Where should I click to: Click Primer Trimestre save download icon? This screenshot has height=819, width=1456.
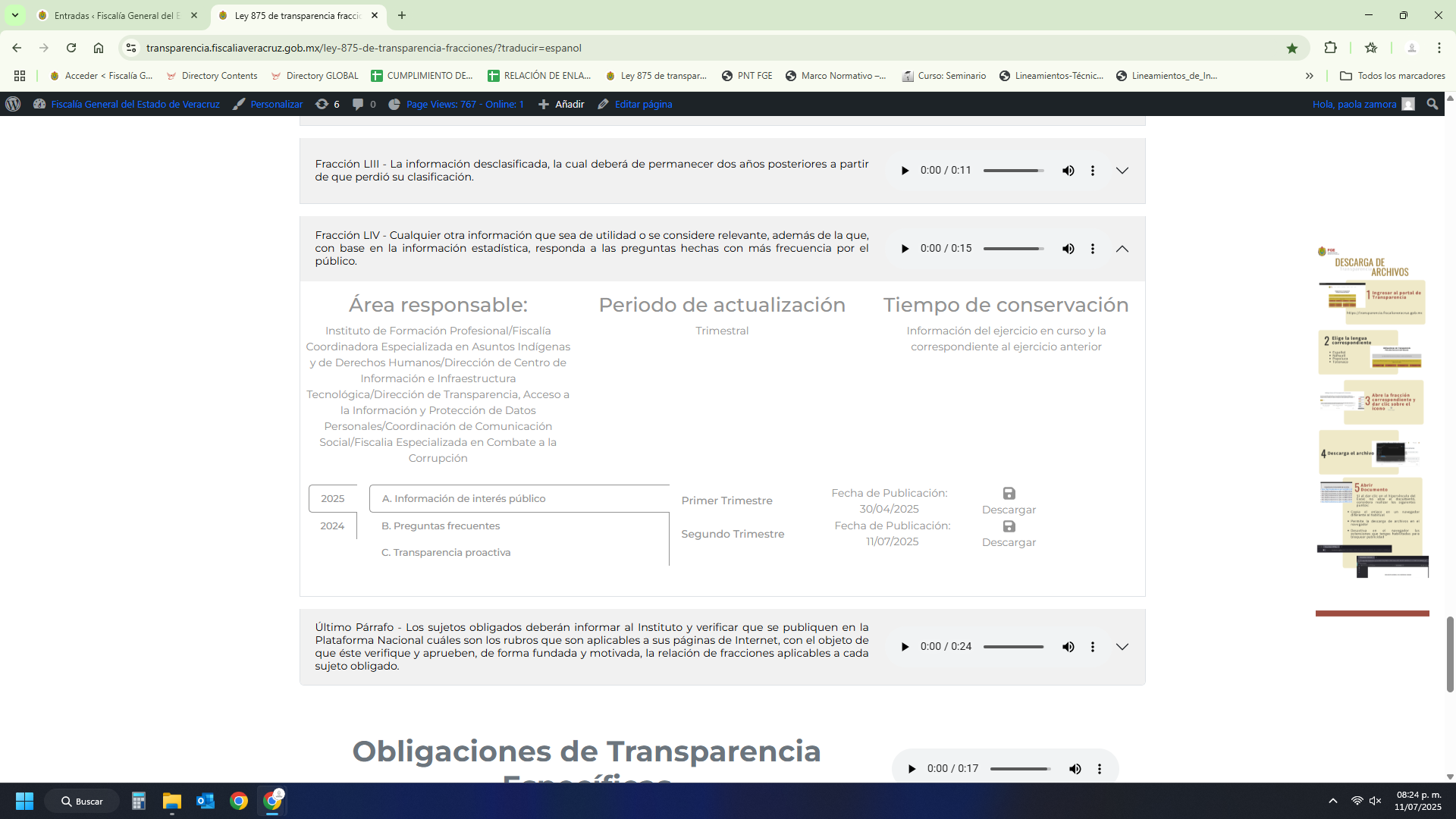(1009, 494)
